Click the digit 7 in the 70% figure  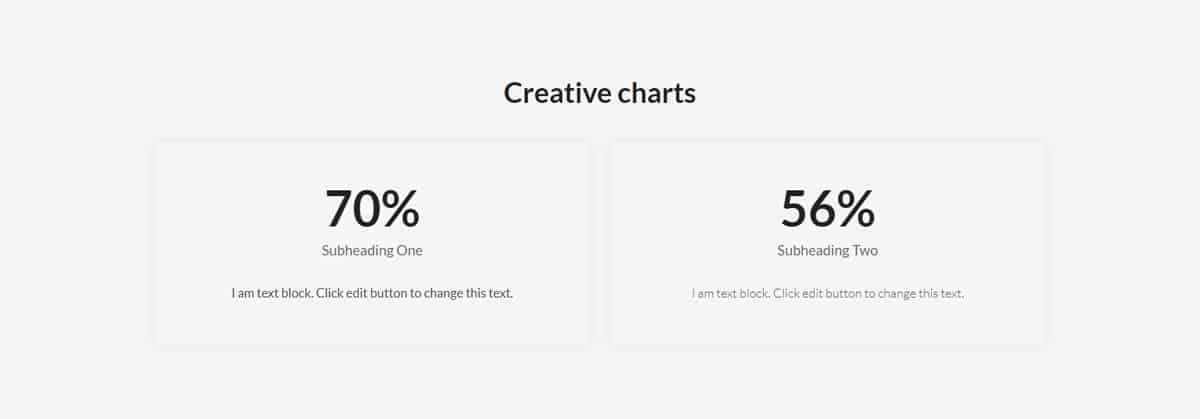[x=338, y=209]
